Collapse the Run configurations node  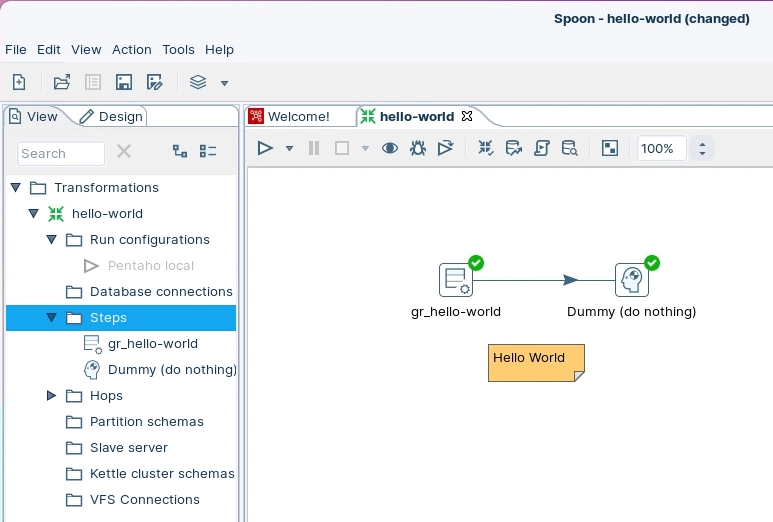pyautogui.click(x=52, y=240)
